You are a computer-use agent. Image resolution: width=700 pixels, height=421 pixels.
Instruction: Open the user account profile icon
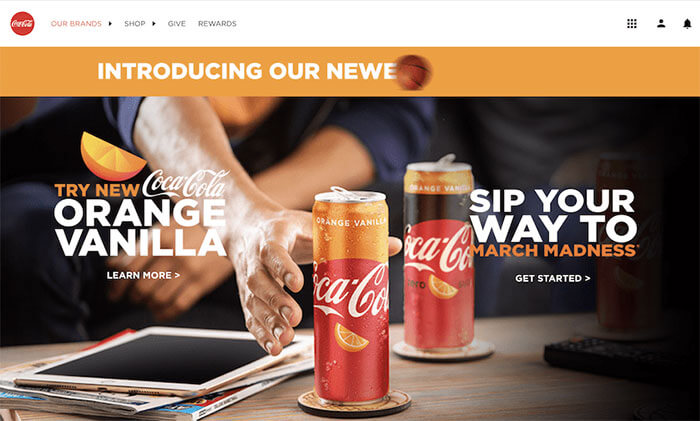[x=661, y=24]
